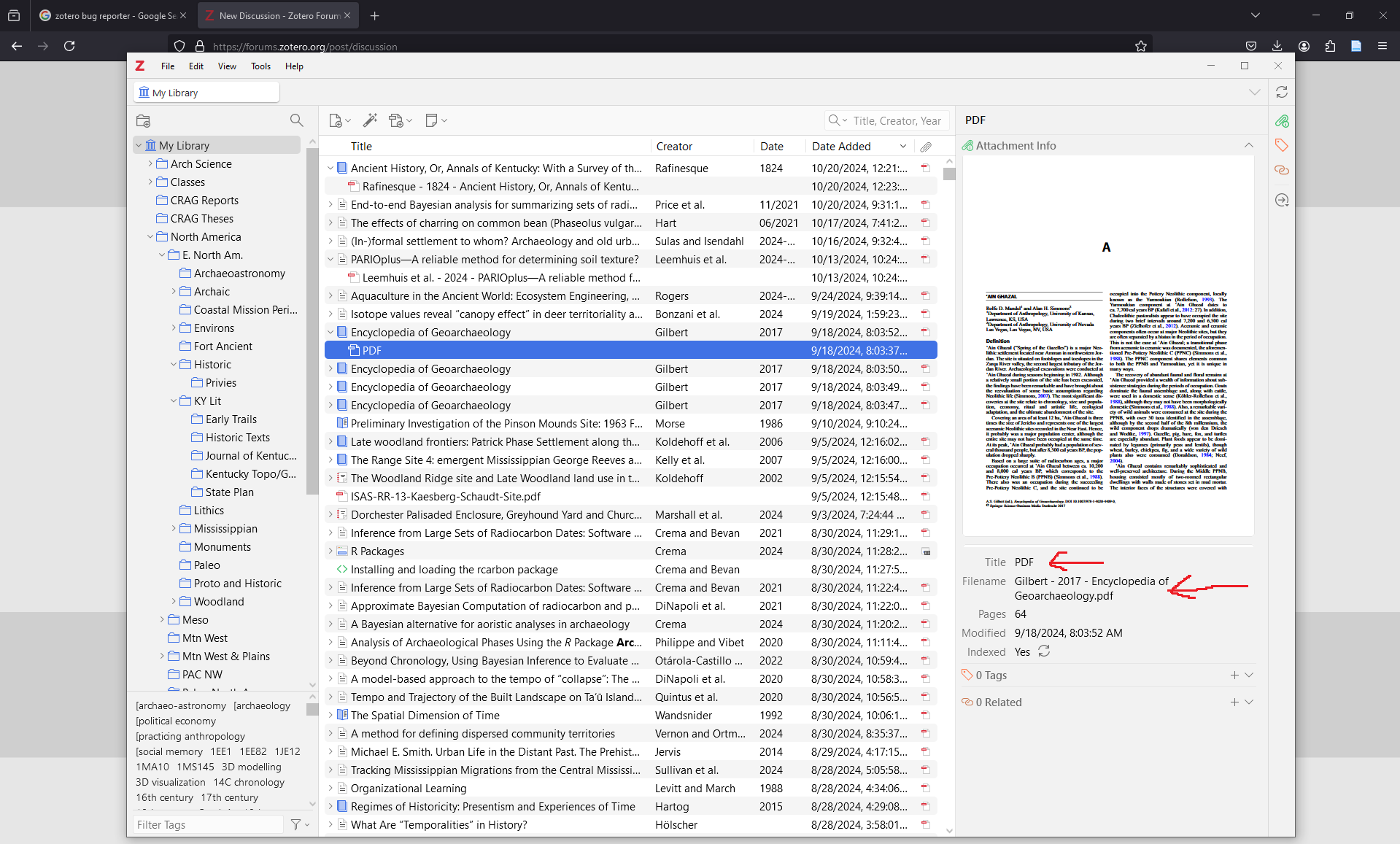Open the View menu in Zotero

click(x=227, y=66)
